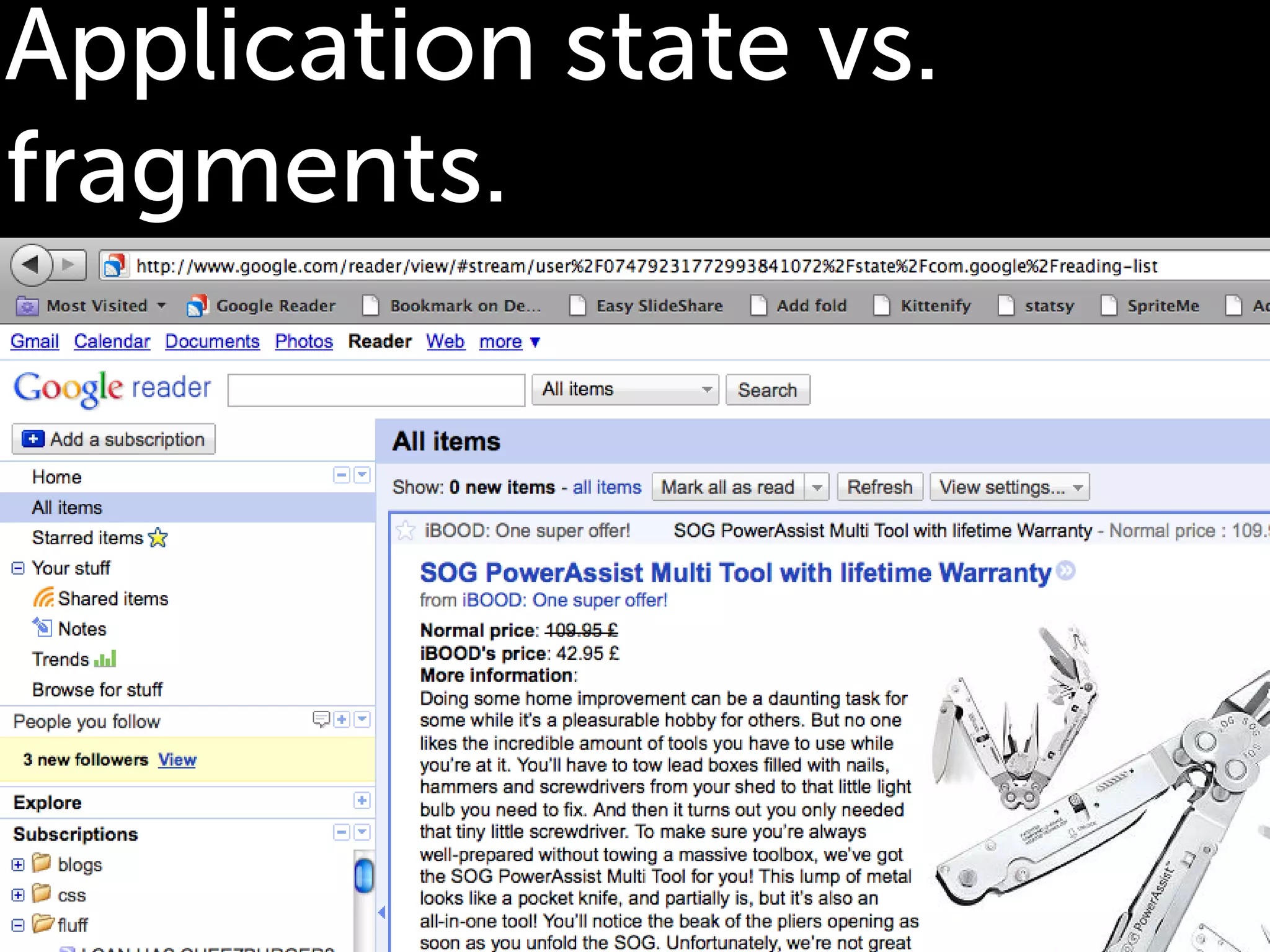Click the Search button

768,390
